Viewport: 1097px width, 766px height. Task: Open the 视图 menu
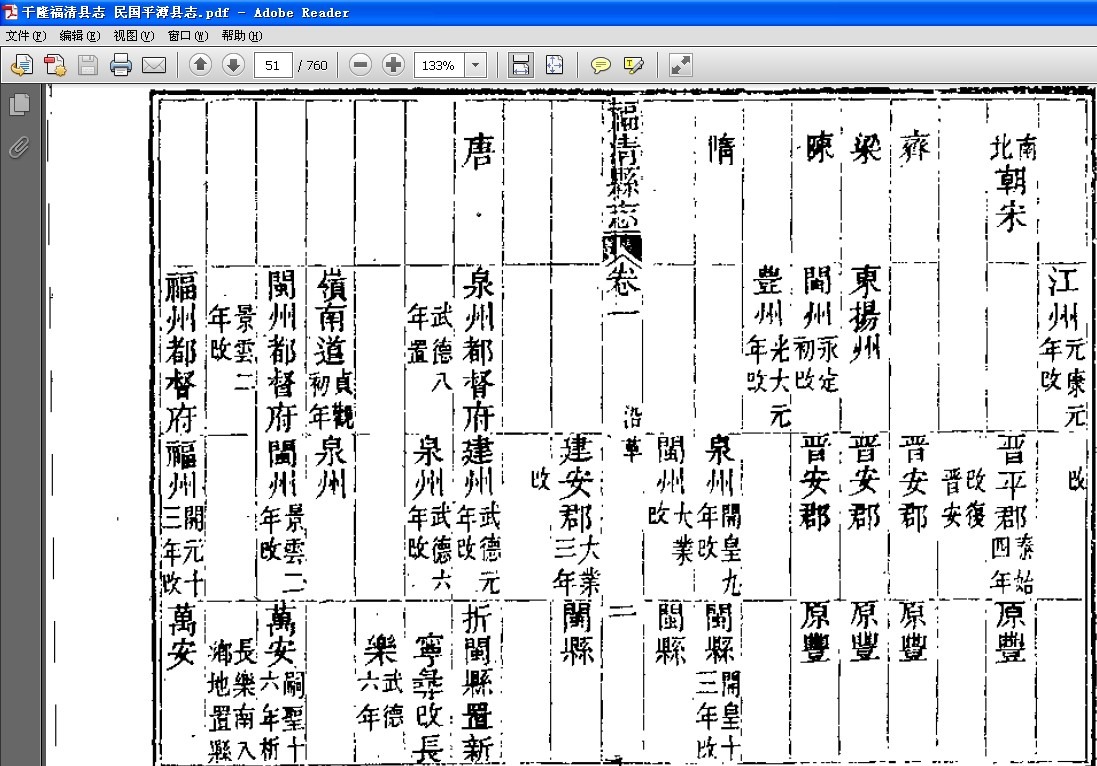point(134,36)
